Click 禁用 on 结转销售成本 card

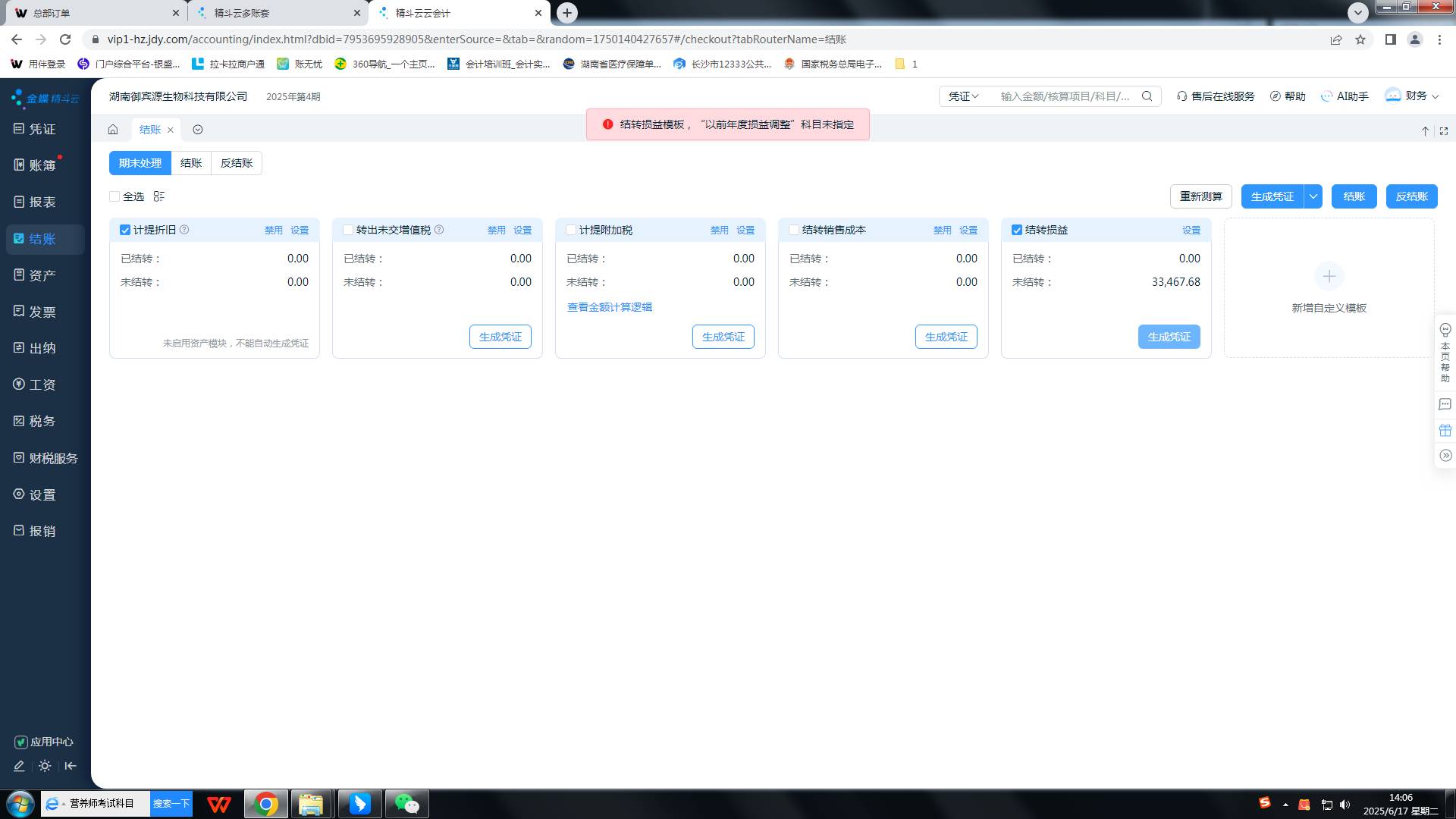(x=943, y=230)
